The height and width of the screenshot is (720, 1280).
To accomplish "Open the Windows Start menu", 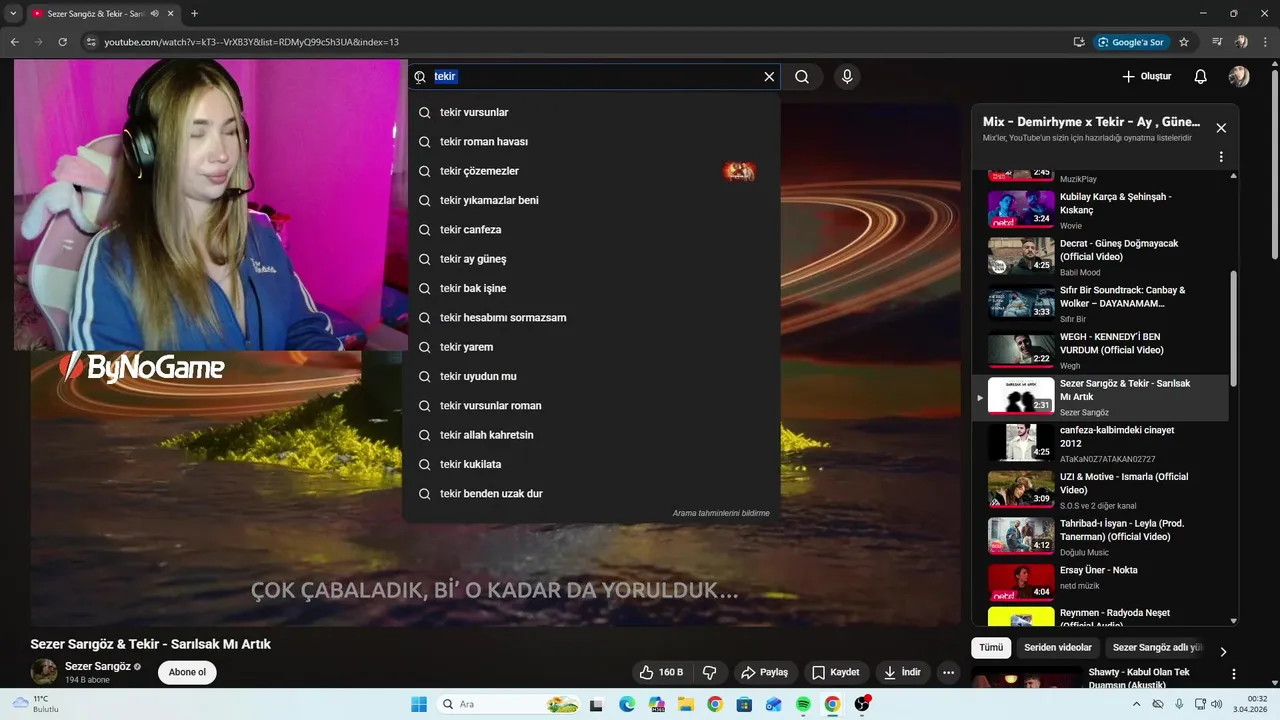I will point(419,704).
